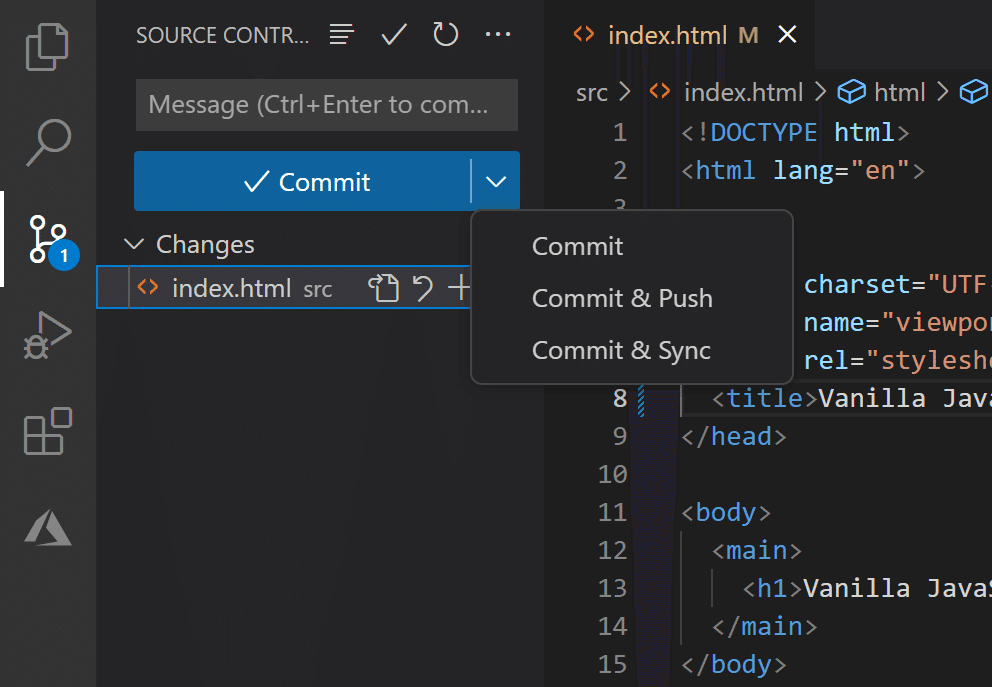
Task: Close the index.html editor tab
Action: tap(787, 35)
